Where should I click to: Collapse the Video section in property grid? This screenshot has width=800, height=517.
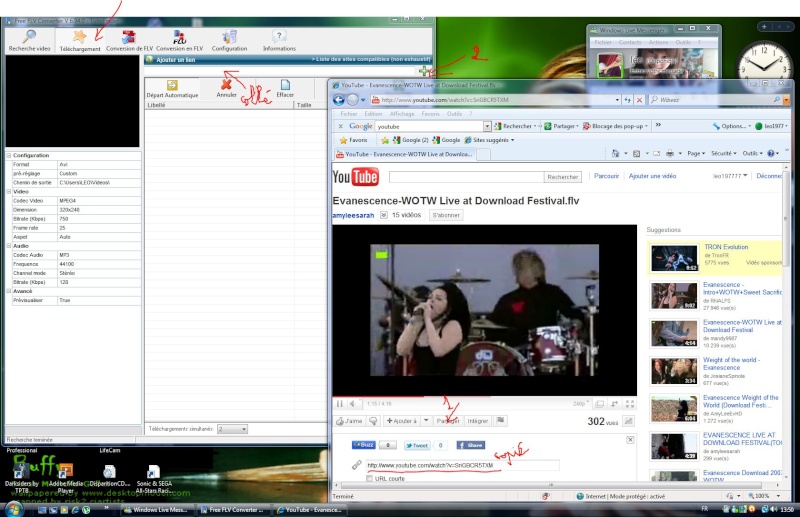tap(9, 191)
